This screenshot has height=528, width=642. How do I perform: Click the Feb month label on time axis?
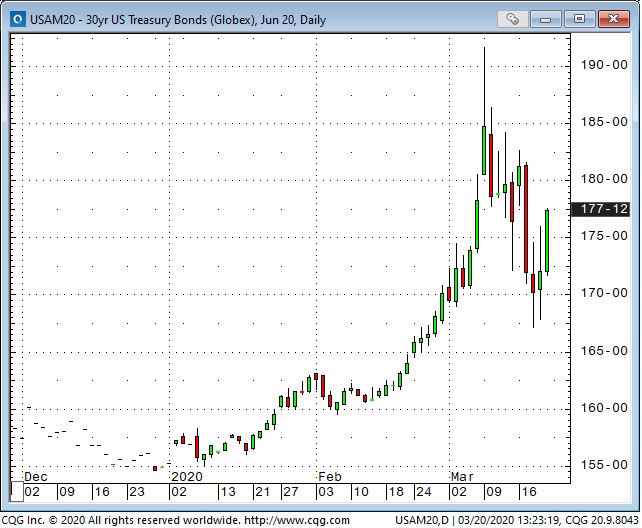pos(330,477)
